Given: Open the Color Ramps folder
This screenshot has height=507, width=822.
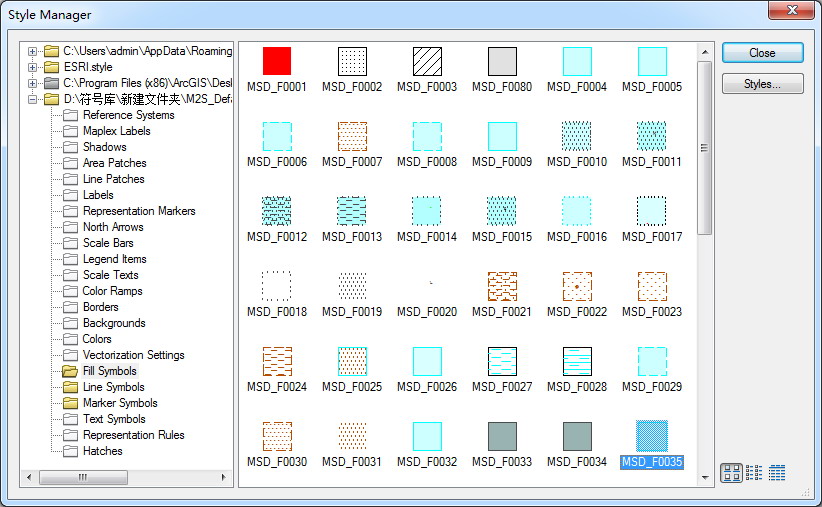Looking at the screenshot, I should click(x=112, y=291).
